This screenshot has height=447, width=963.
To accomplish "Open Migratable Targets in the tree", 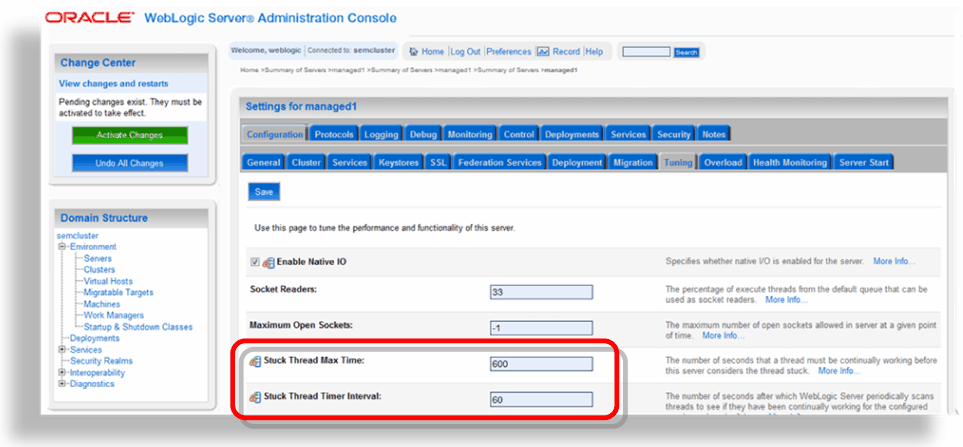I will [x=119, y=292].
